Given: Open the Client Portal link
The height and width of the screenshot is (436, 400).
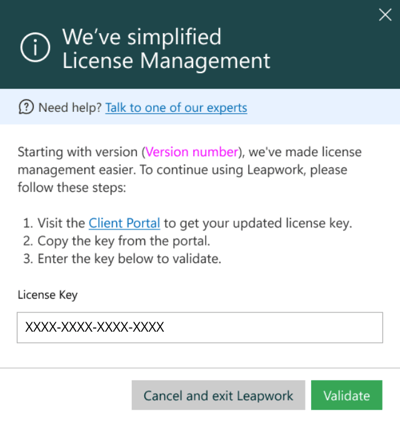Looking at the screenshot, I should [124, 223].
